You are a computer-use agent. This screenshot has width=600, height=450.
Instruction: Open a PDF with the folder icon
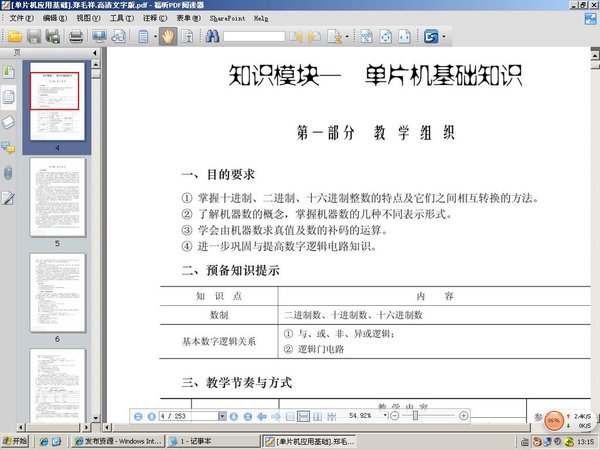15,37
